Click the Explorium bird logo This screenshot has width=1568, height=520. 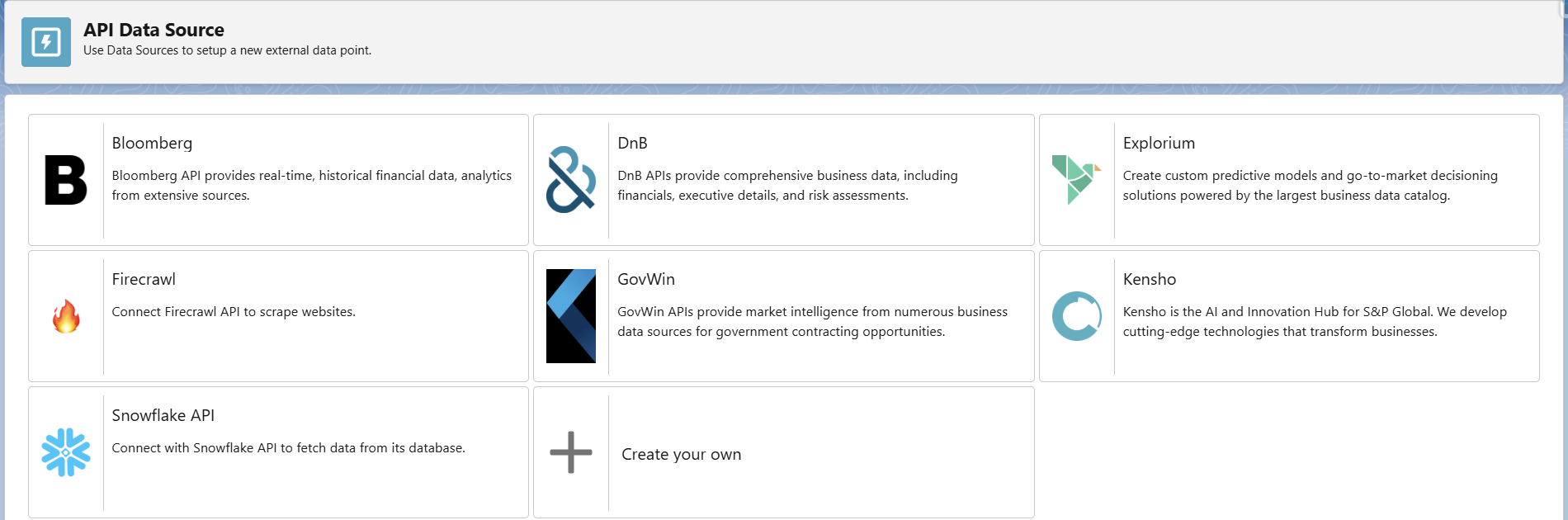(x=1076, y=179)
